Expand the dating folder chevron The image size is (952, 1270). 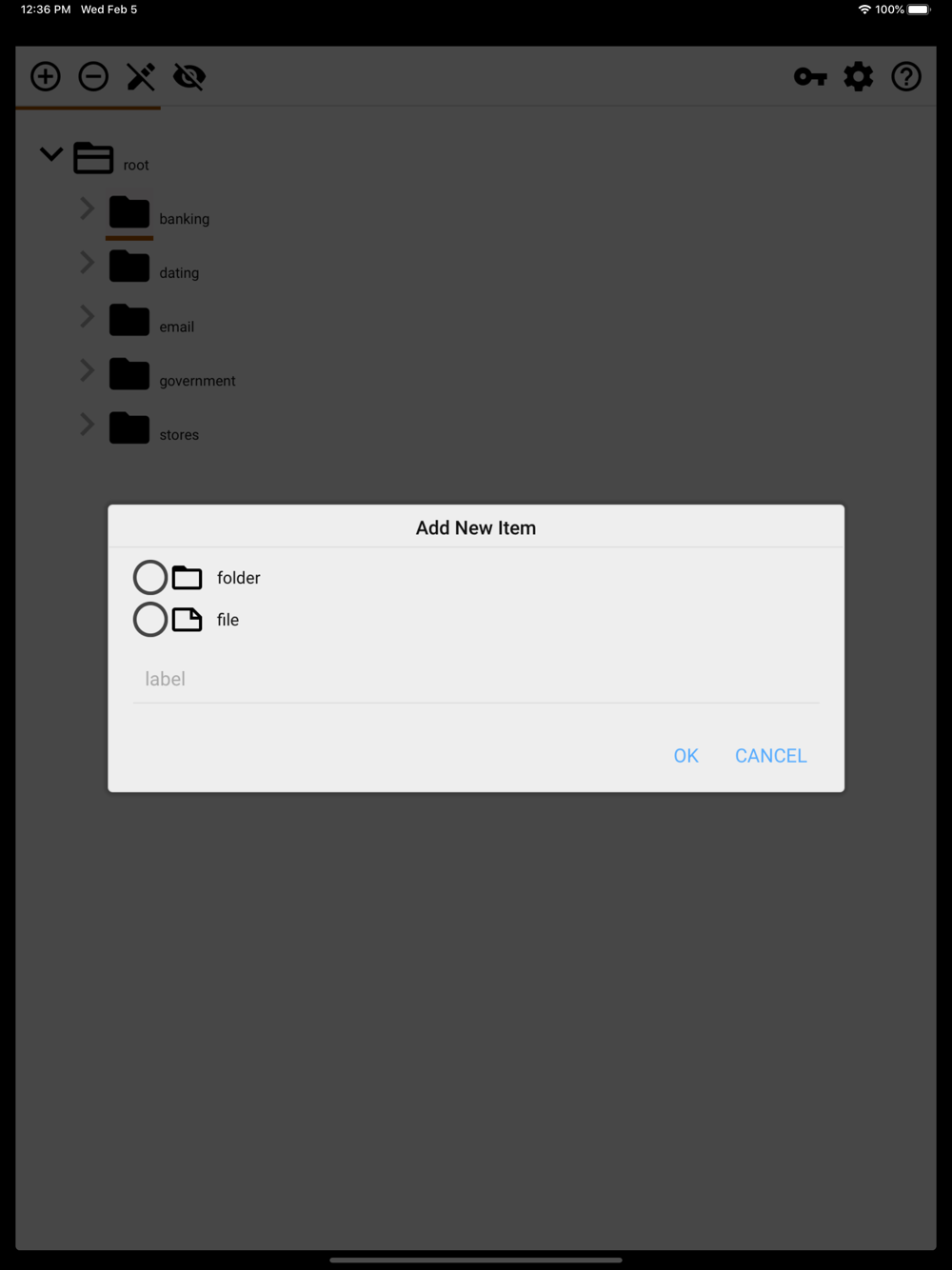coord(87,262)
